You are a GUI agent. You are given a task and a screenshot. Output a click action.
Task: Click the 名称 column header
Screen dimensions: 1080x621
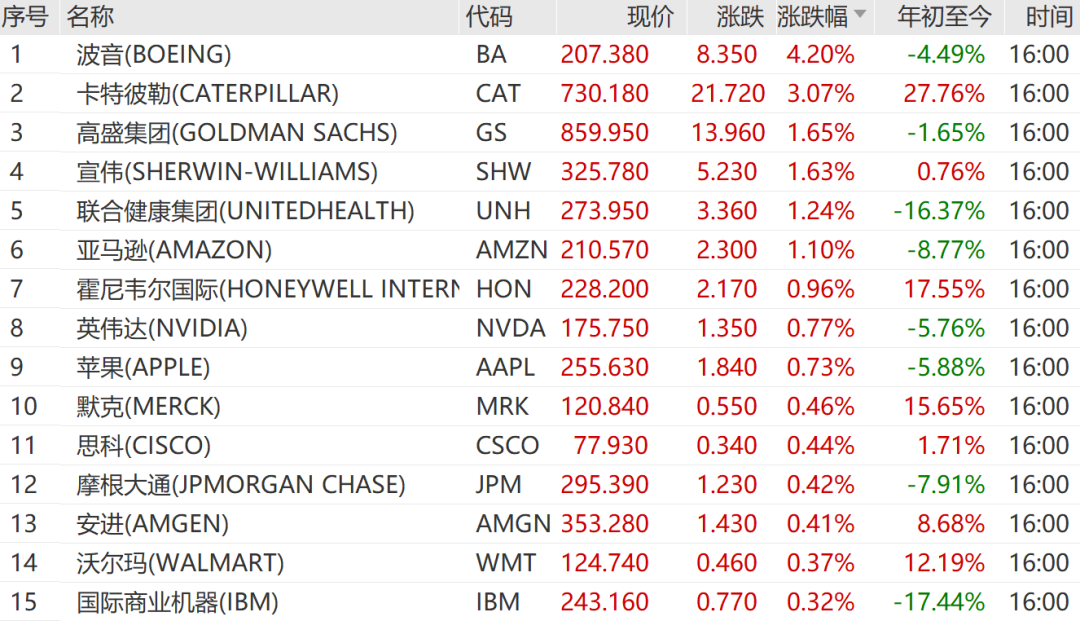(x=90, y=16)
